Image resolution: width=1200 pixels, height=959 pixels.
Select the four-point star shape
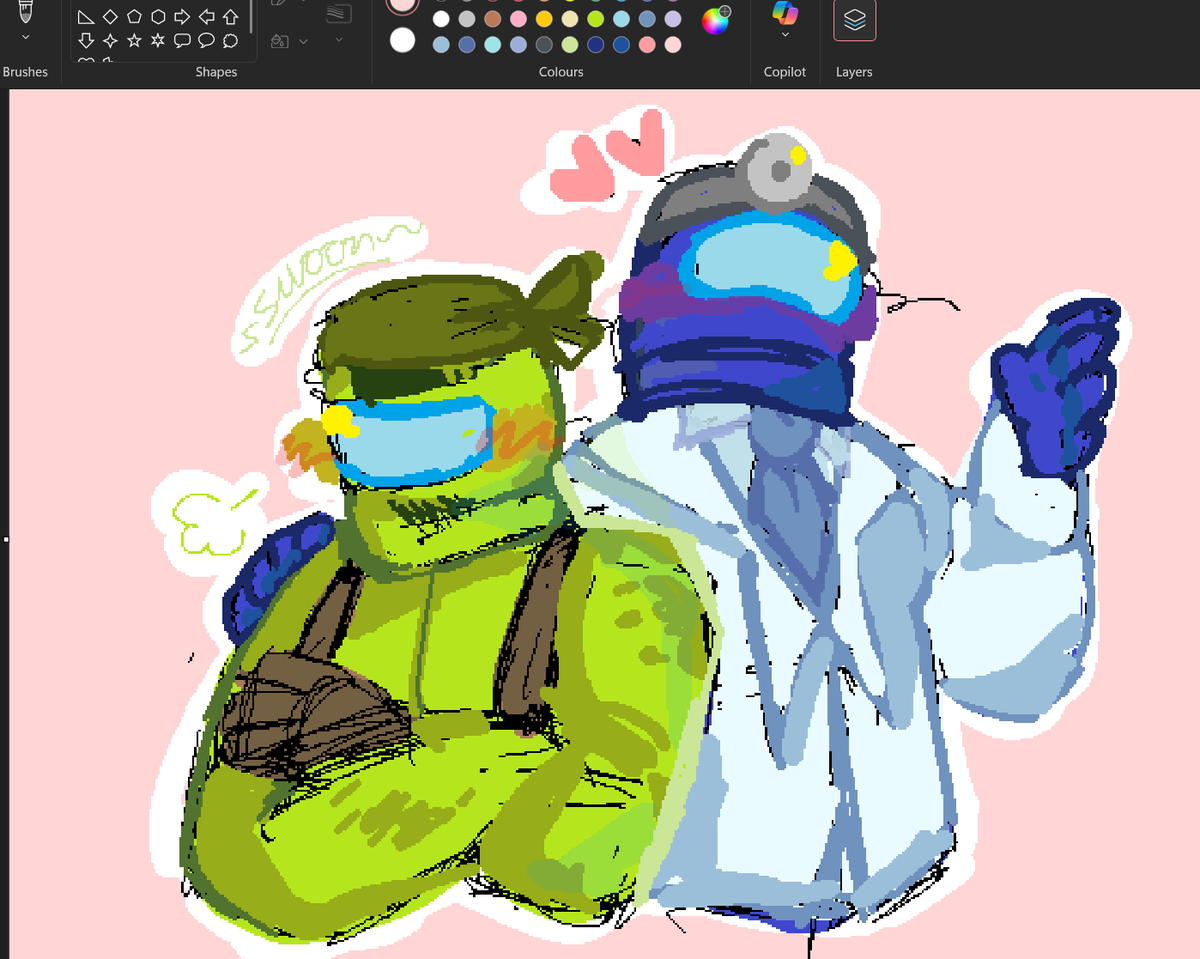tap(110, 41)
